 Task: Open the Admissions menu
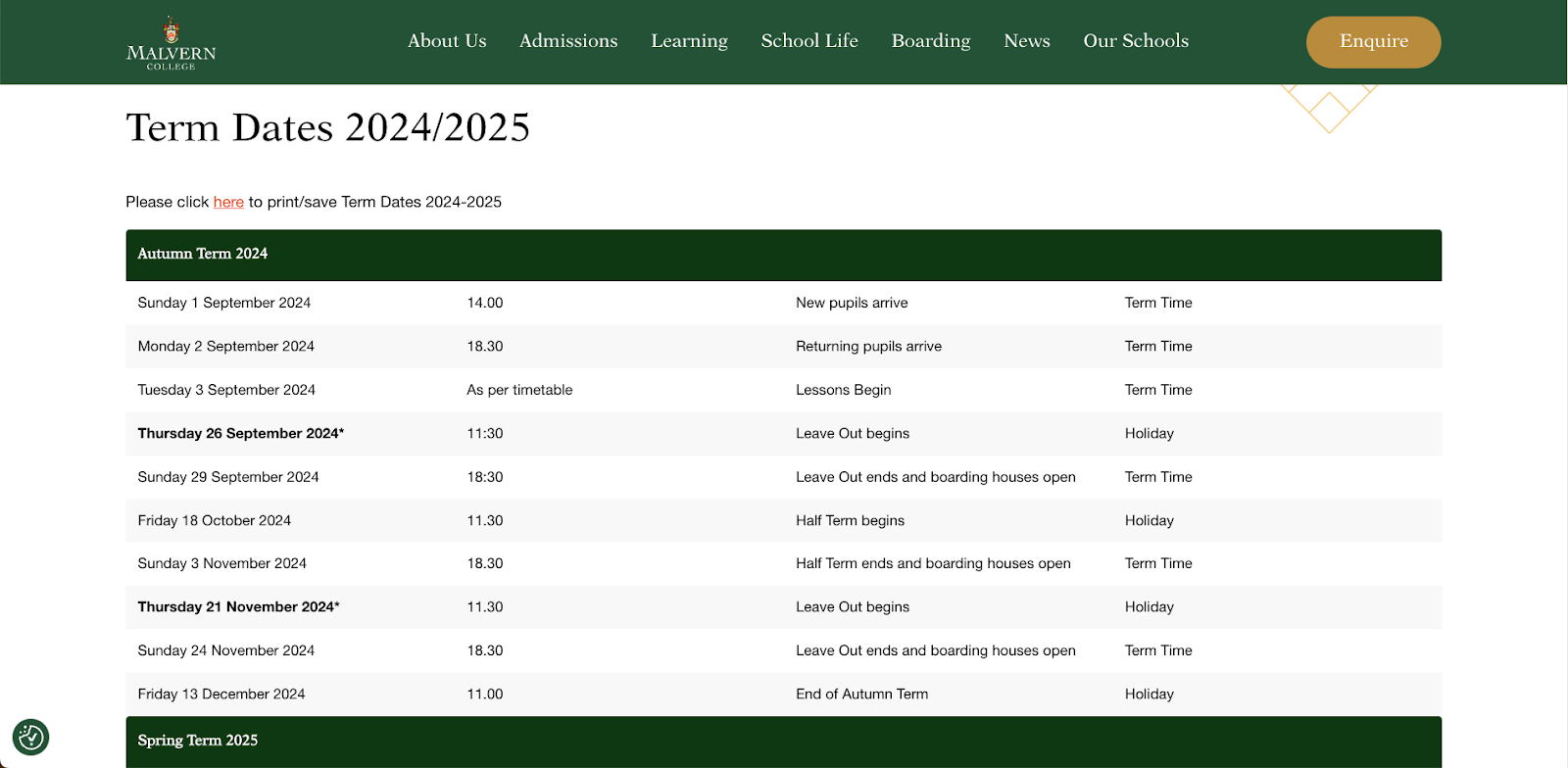568,41
